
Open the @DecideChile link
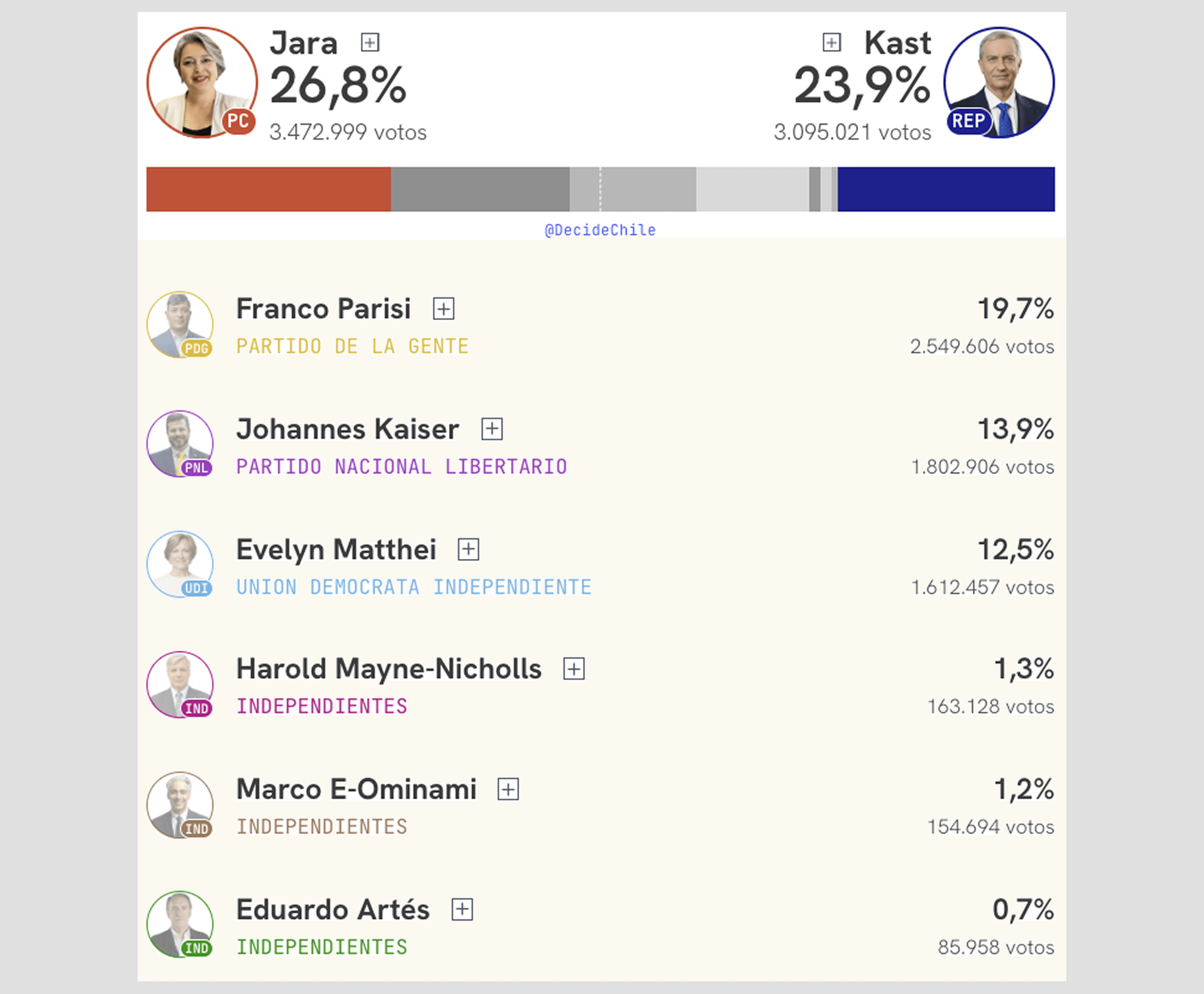tap(600, 230)
